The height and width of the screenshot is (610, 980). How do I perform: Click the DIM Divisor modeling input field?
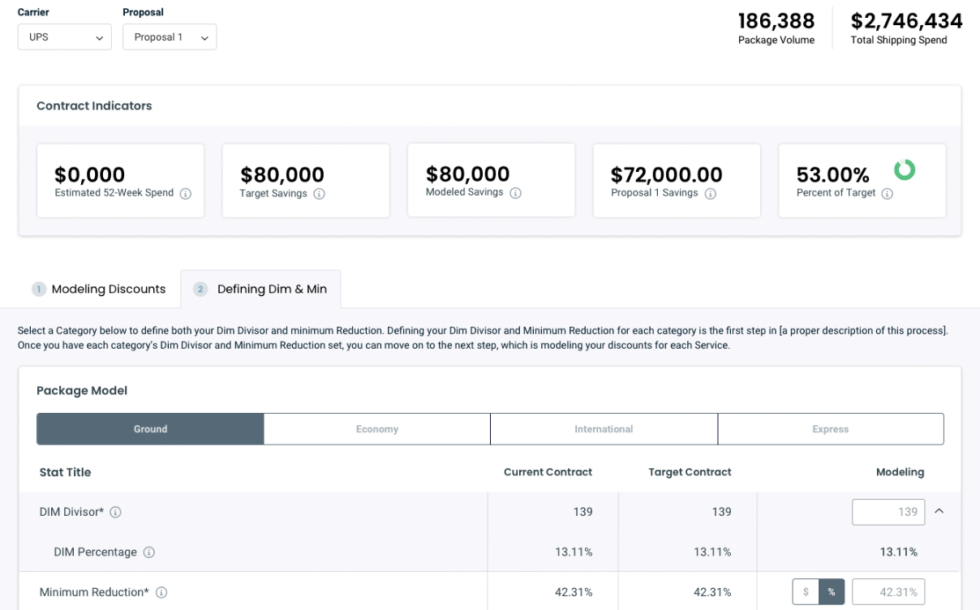click(888, 511)
